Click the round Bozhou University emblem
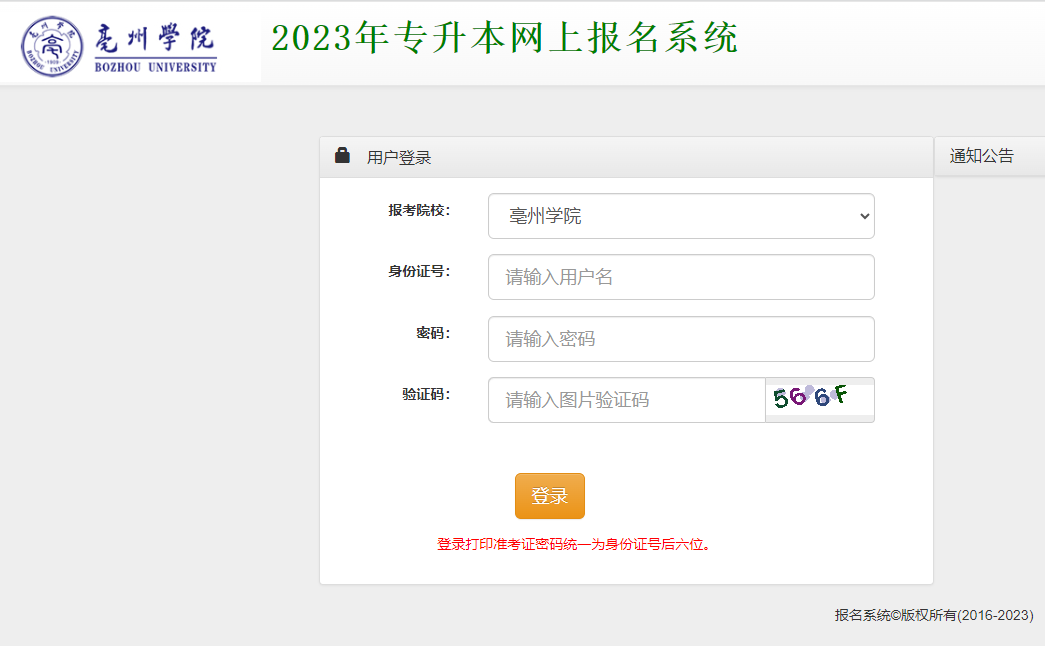The height and width of the screenshot is (646, 1045). pos(53,46)
